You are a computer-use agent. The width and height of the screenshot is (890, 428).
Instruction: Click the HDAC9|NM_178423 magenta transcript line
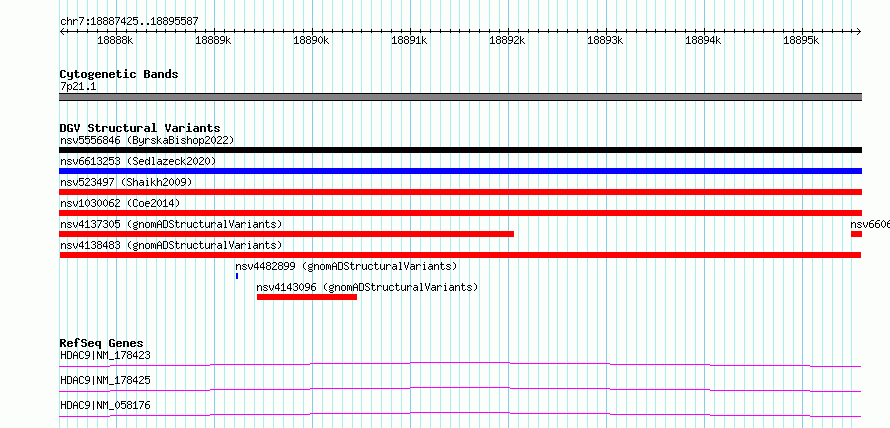coord(460,364)
